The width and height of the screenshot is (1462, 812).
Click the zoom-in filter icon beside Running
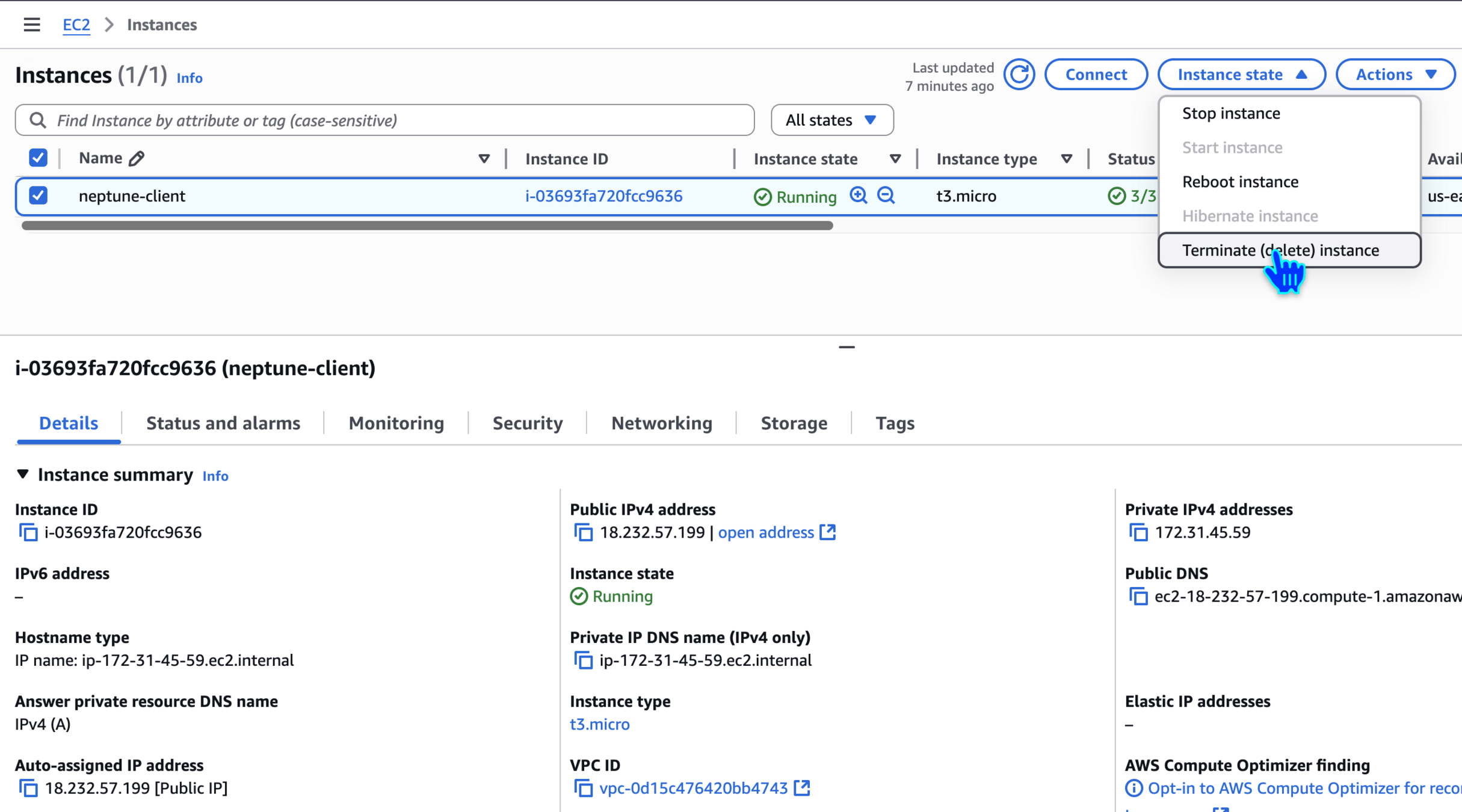[x=859, y=195]
